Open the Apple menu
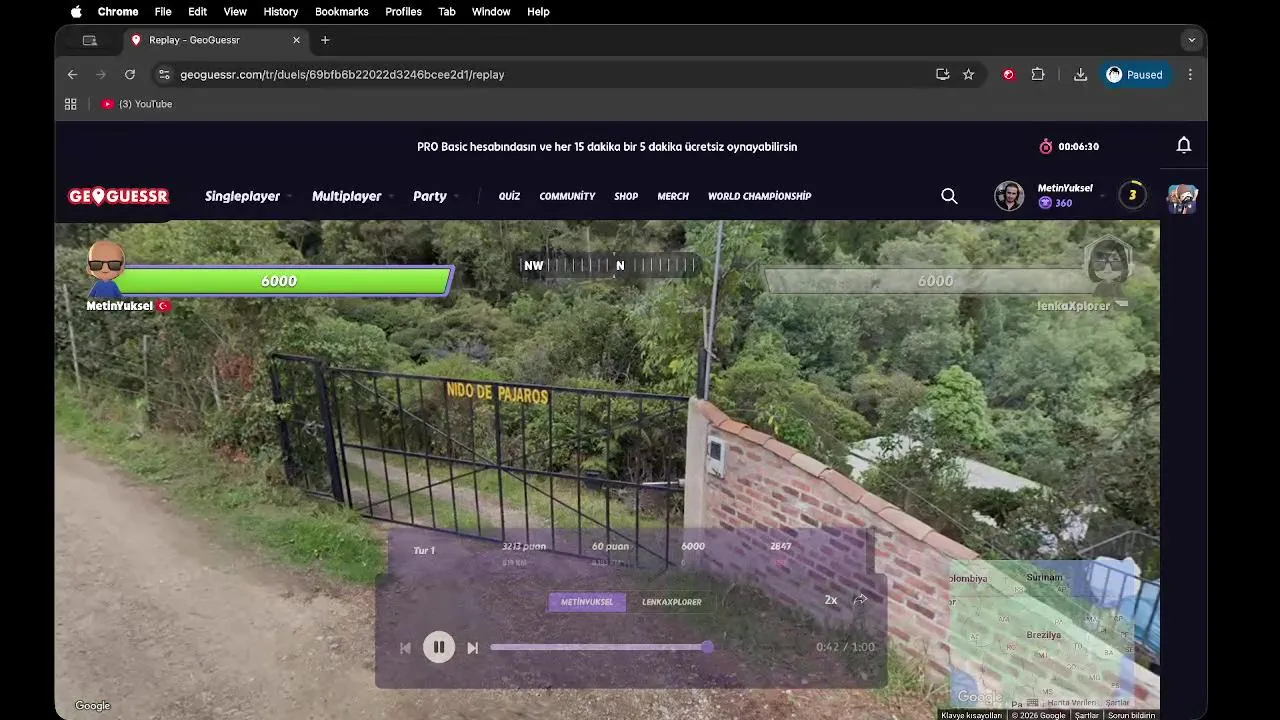Screen dimensions: 1280x720 click(76, 12)
